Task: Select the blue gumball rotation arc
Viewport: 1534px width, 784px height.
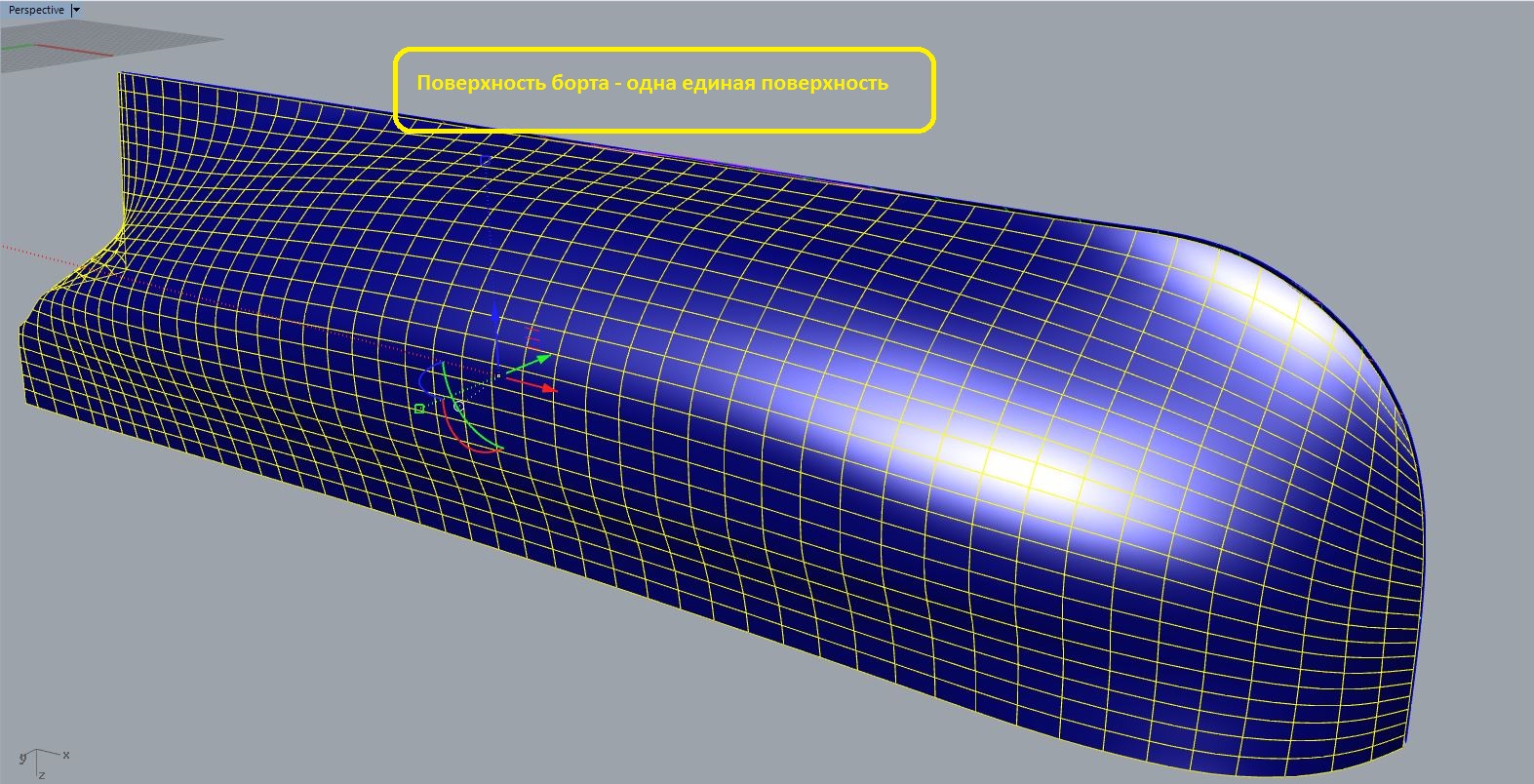Action: [422, 380]
